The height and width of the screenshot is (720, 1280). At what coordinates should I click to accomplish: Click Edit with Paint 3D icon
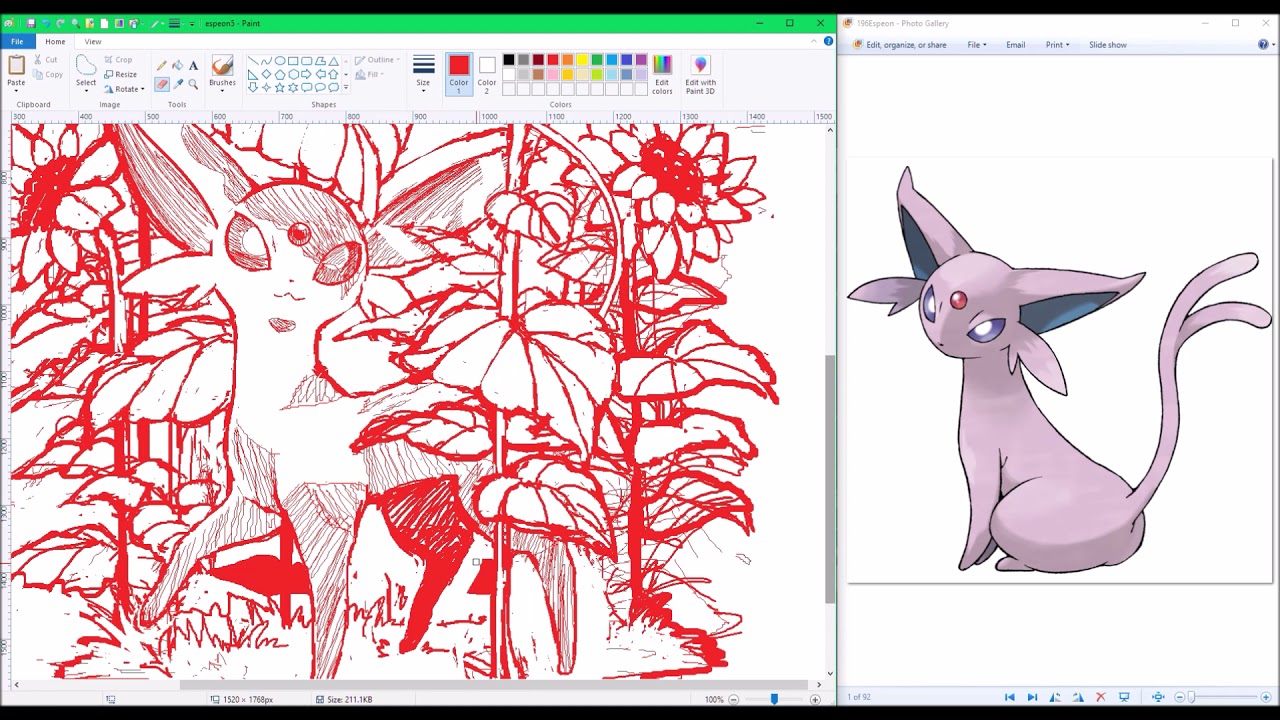point(700,75)
